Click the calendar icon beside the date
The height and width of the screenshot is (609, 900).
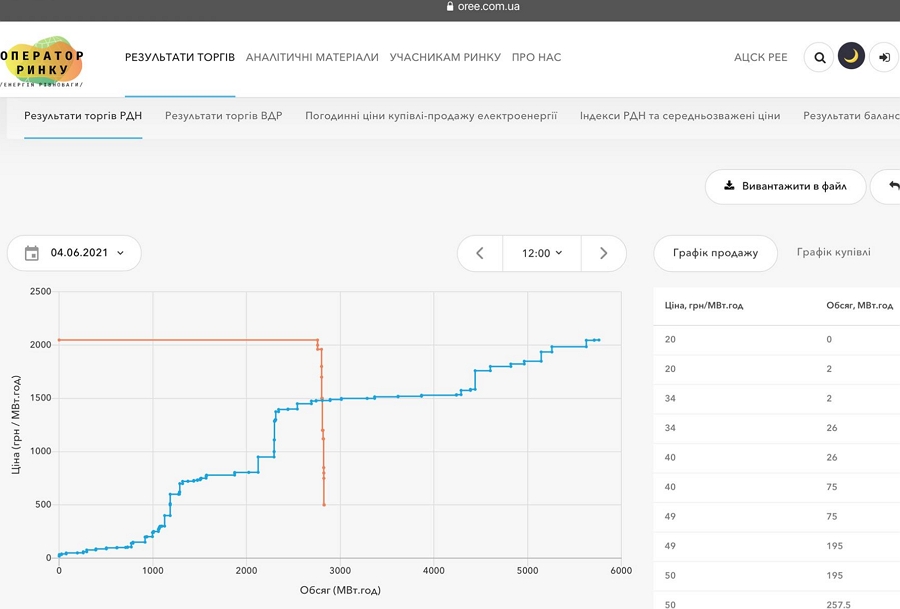(32, 253)
